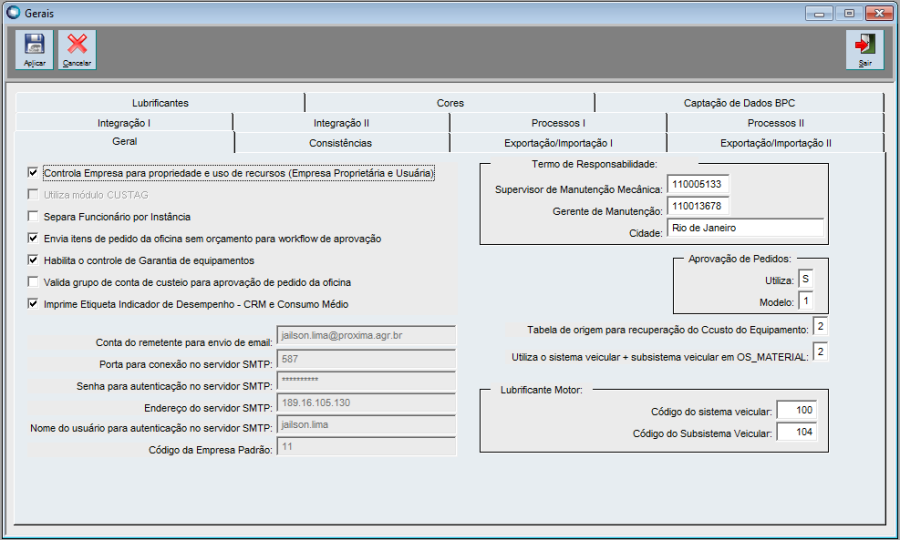Image resolution: width=900 pixels, height=540 pixels.
Task: Click the Gerente de Manutenção field
Action: click(x=698, y=206)
